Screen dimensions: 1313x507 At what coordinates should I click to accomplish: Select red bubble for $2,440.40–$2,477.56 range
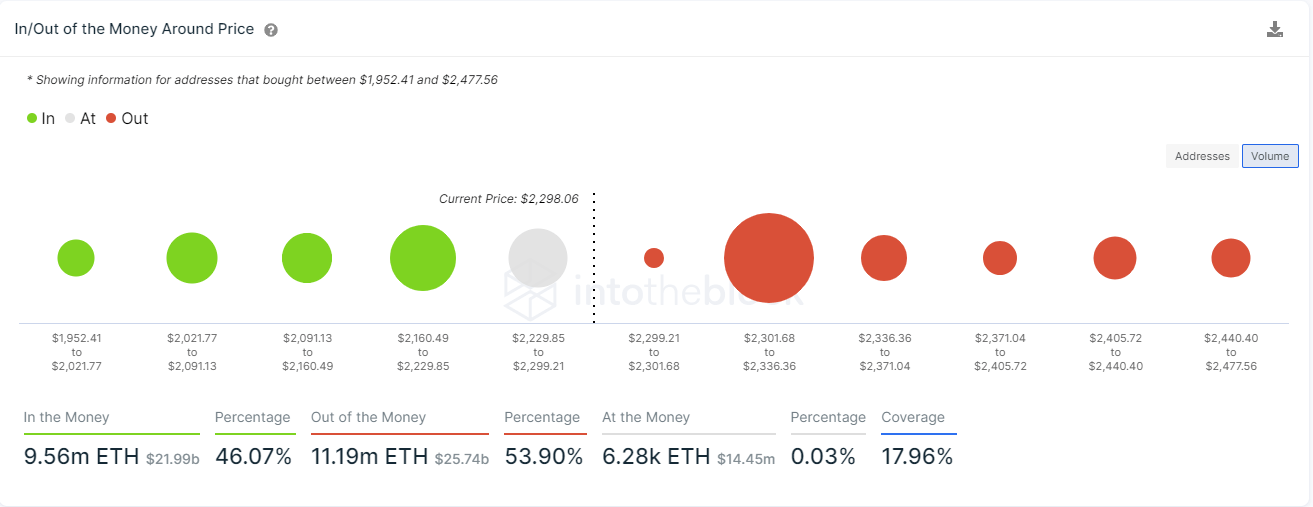click(1231, 258)
